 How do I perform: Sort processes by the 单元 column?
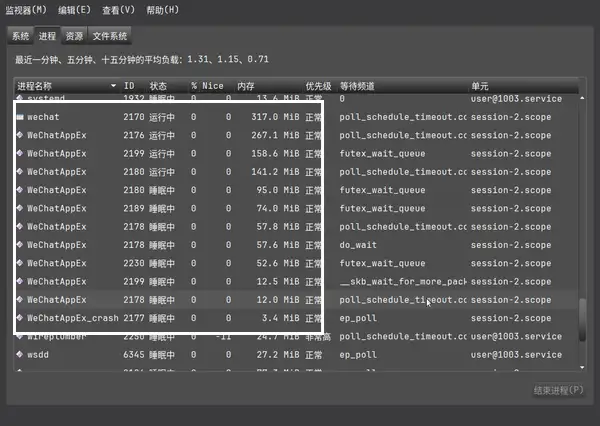[480, 86]
